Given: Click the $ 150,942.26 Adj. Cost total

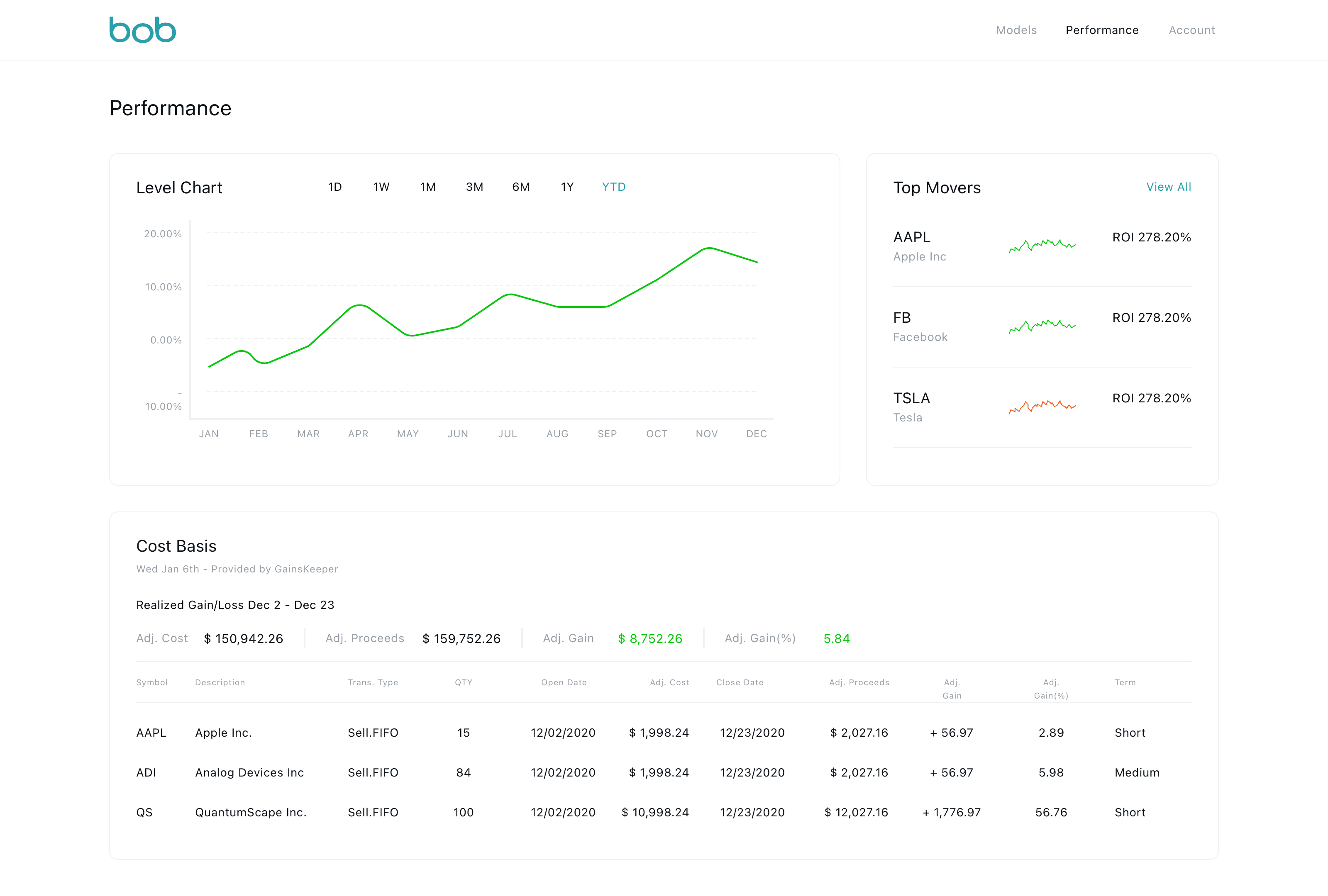Looking at the screenshot, I should [x=244, y=638].
